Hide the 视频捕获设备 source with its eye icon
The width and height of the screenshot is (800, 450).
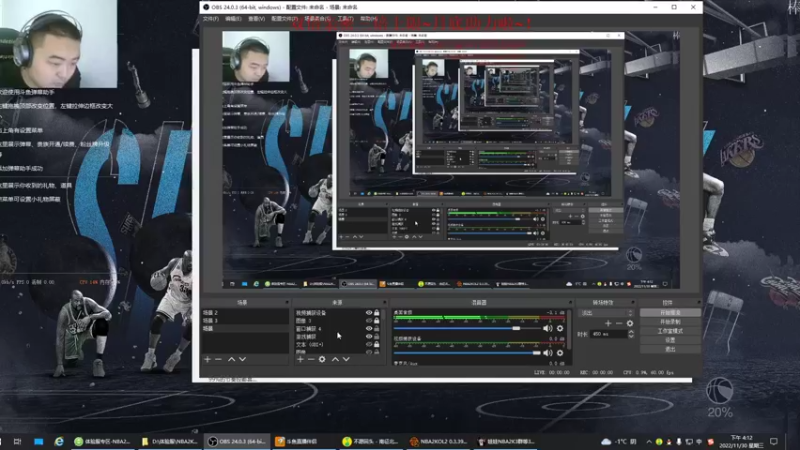point(369,313)
